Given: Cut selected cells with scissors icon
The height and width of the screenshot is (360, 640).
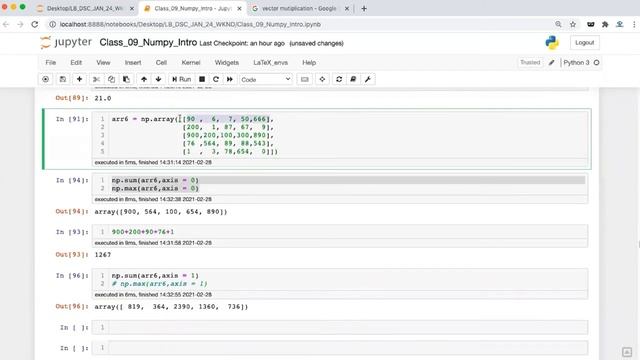Looking at the screenshot, I should point(96,79).
